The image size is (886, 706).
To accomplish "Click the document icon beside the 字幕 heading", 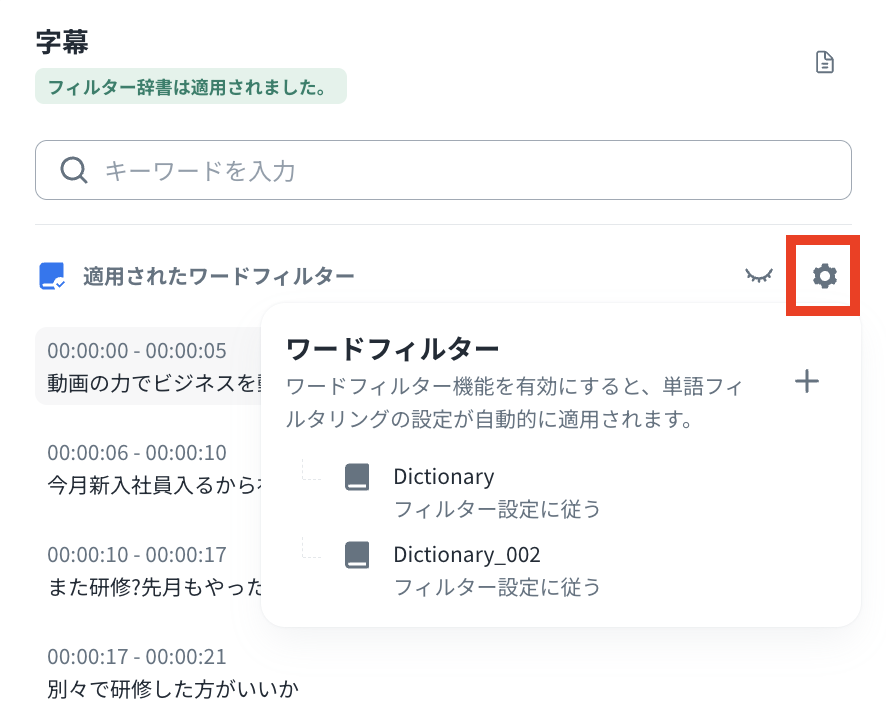I will coord(824,63).
